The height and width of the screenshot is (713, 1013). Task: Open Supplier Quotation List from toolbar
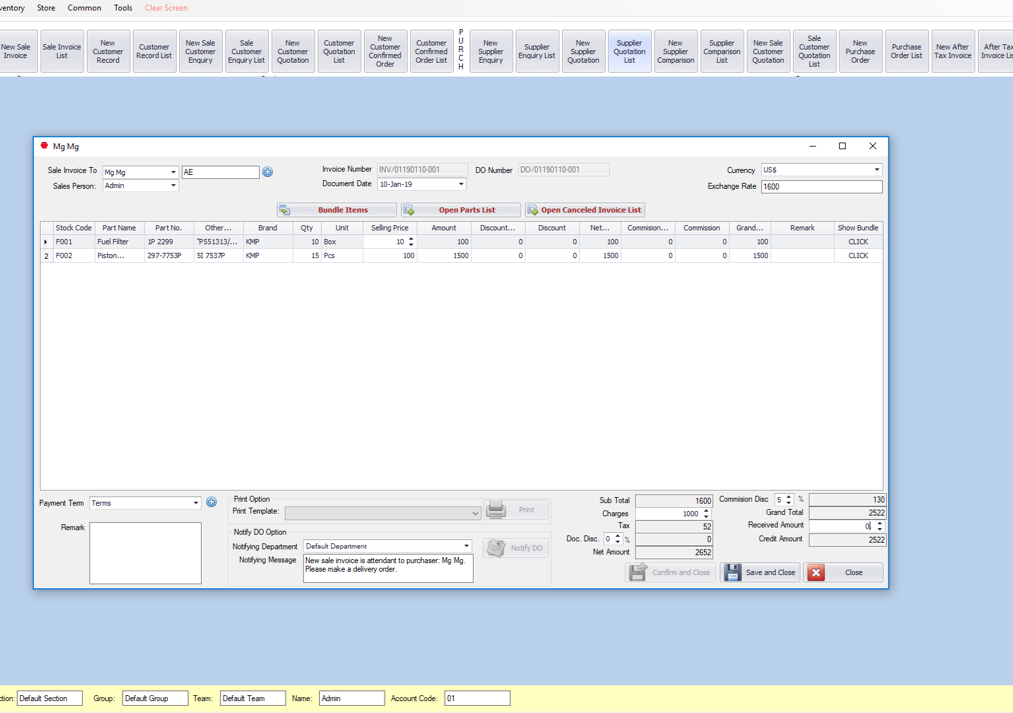click(x=629, y=51)
